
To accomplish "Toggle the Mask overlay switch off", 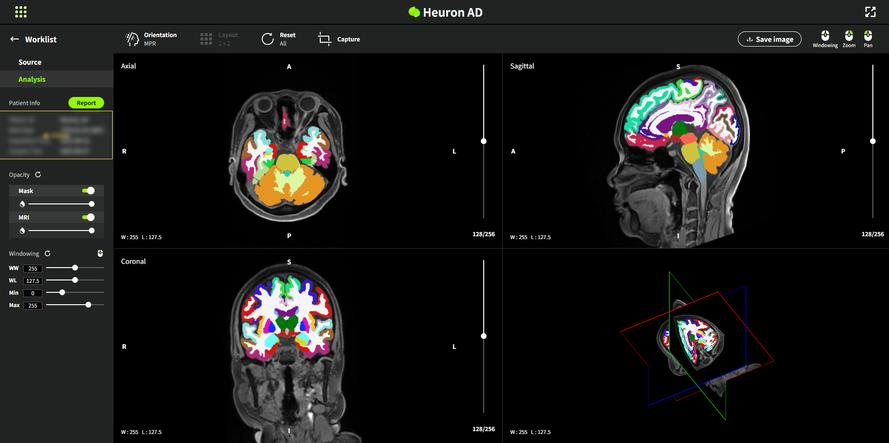I will pyautogui.click(x=89, y=189).
